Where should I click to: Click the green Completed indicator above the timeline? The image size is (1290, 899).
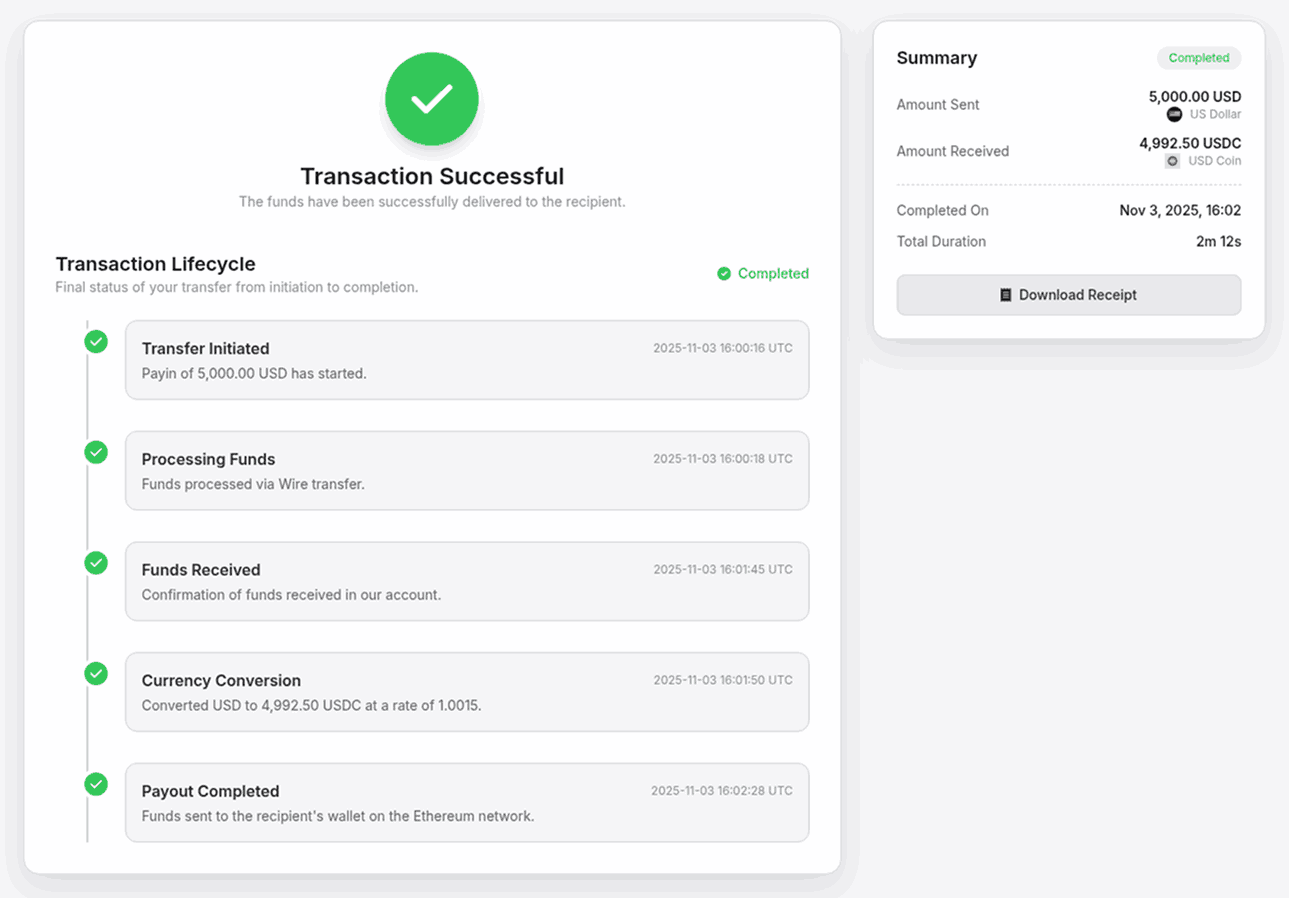pyautogui.click(x=763, y=273)
